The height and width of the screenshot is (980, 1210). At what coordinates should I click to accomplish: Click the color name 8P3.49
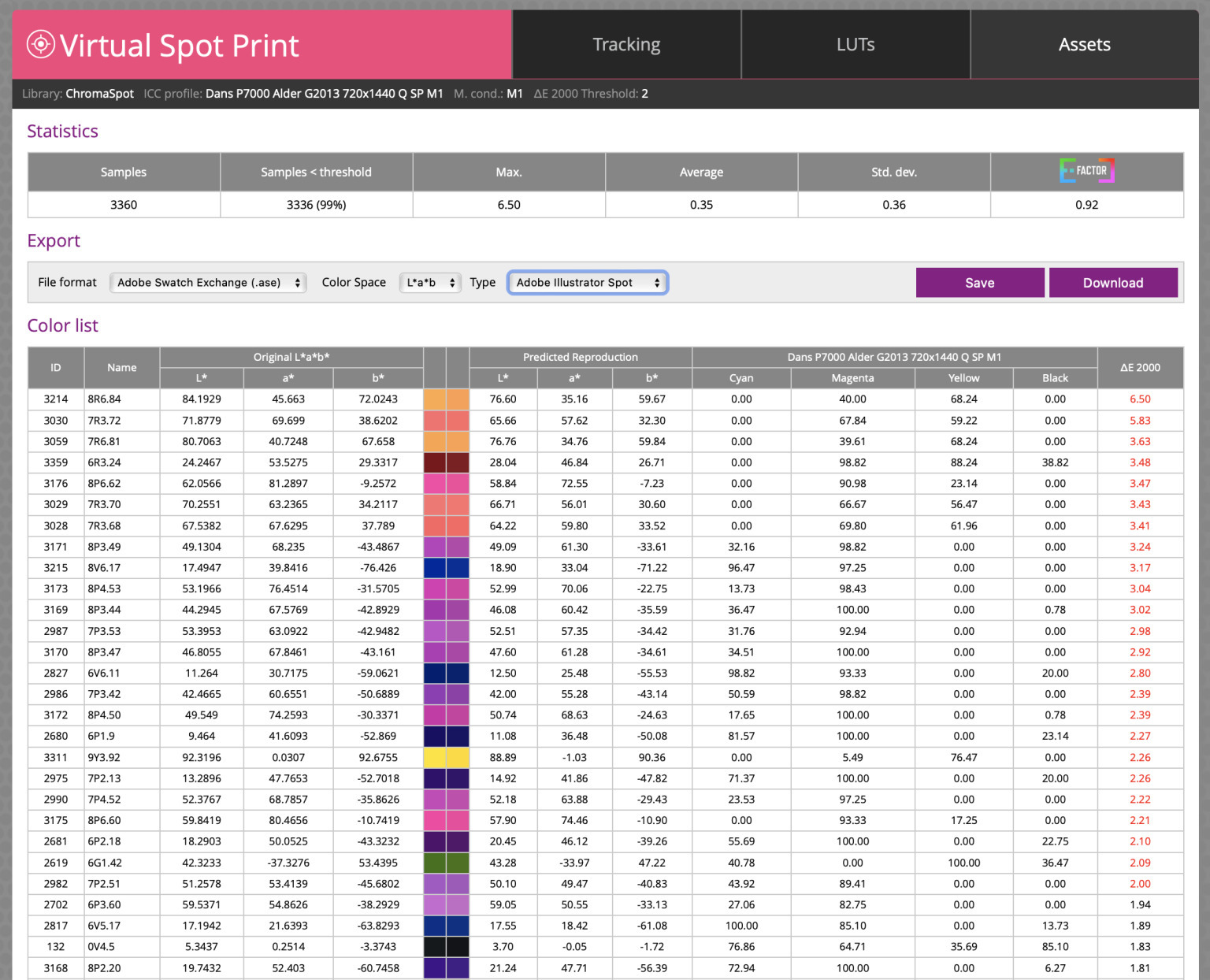pos(104,547)
